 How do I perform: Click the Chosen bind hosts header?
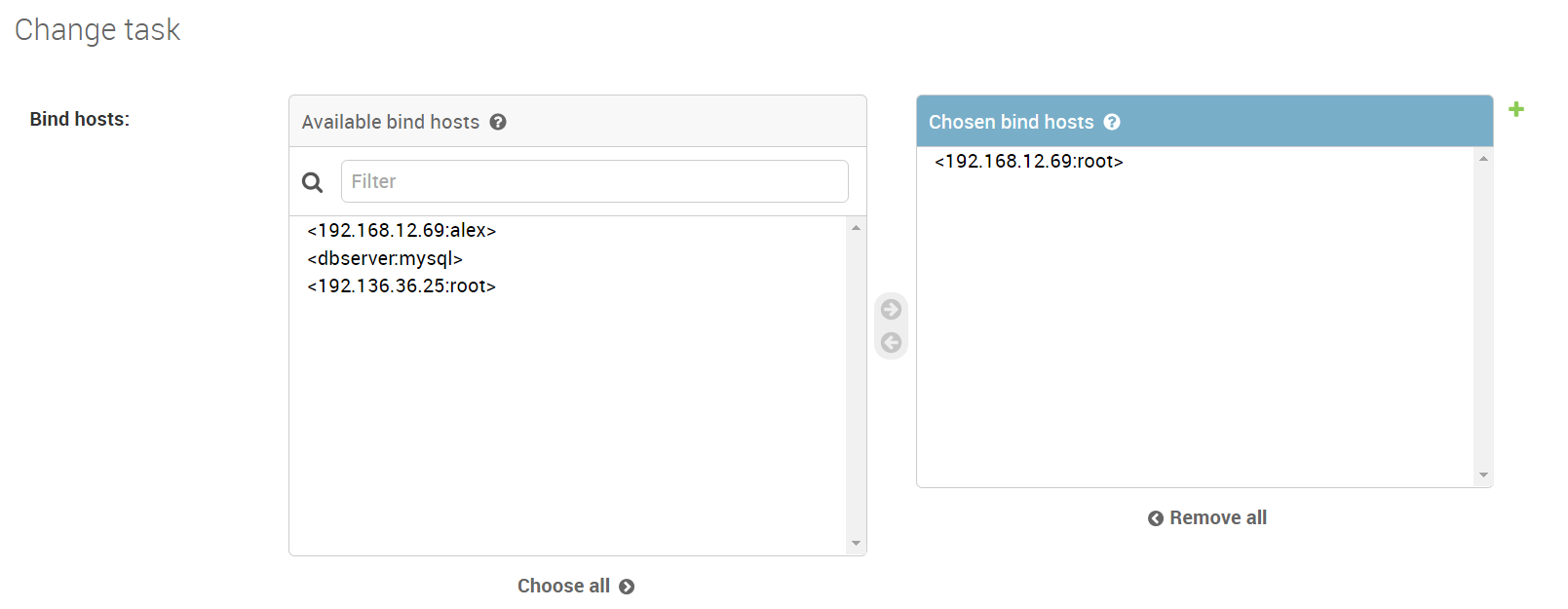click(1205, 121)
